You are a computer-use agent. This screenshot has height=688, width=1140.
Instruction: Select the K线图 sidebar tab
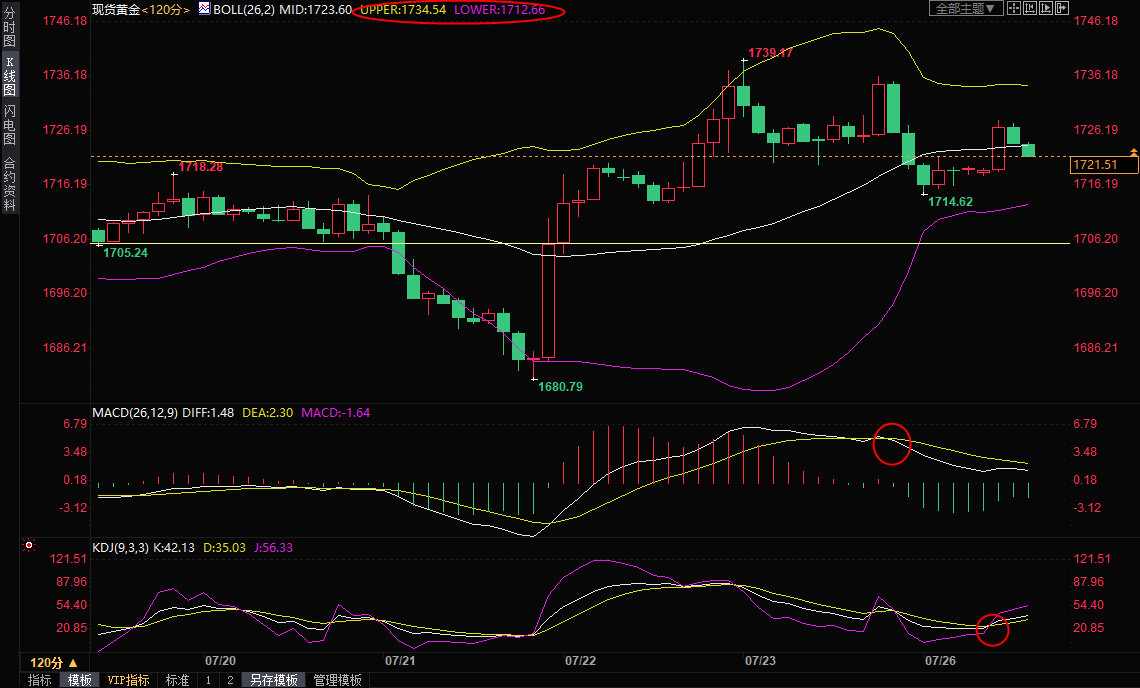pyautogui.click(x=10, y=77)
